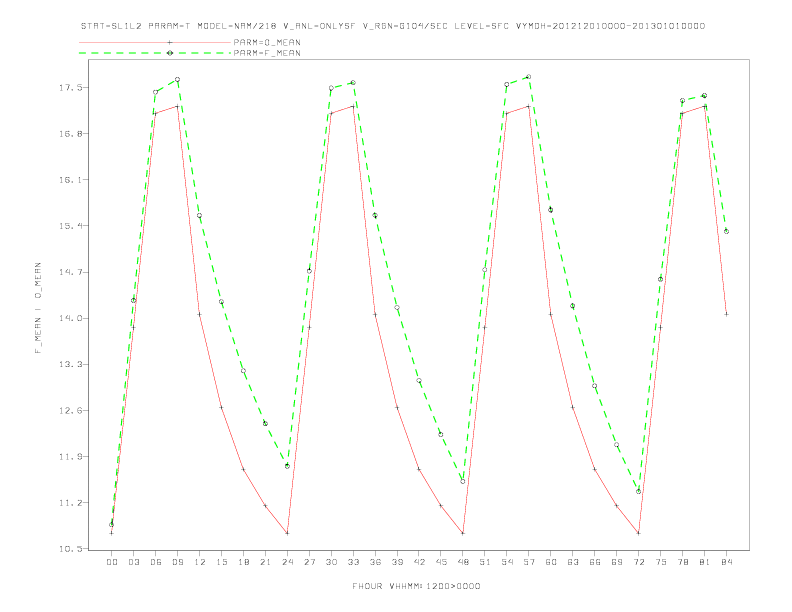Click the 54 forecast hour tick label
Viewport: 792px width, 612px height.
507,562
